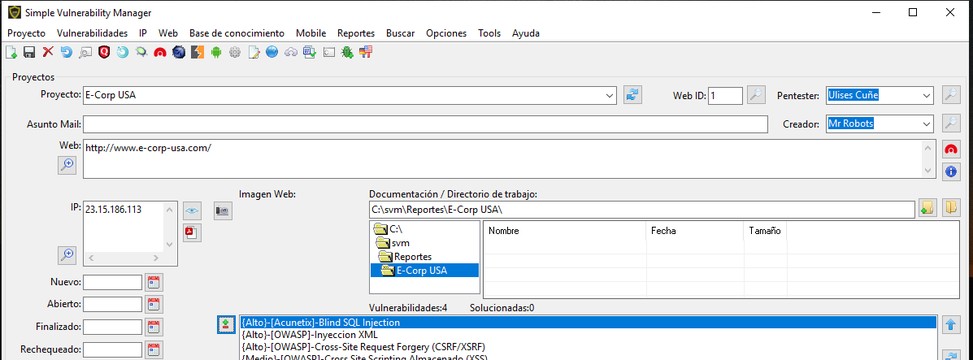Viewport: 973px width, 360px height.
Task: Click the search icon beside Web ID
Action: click(755, 95)
